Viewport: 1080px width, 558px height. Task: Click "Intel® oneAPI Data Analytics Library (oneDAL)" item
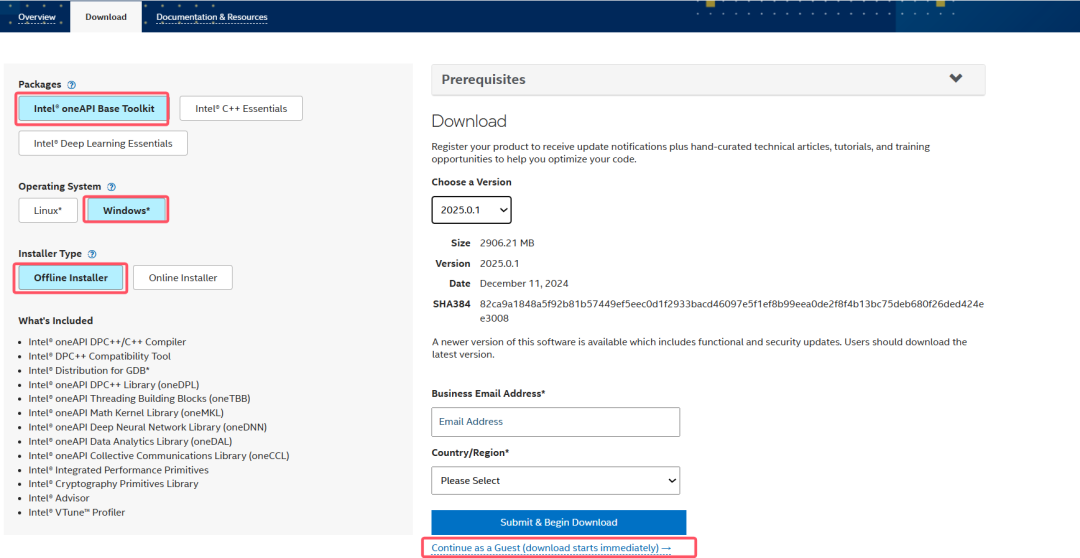pyautogui.click(x=130, y=441)
